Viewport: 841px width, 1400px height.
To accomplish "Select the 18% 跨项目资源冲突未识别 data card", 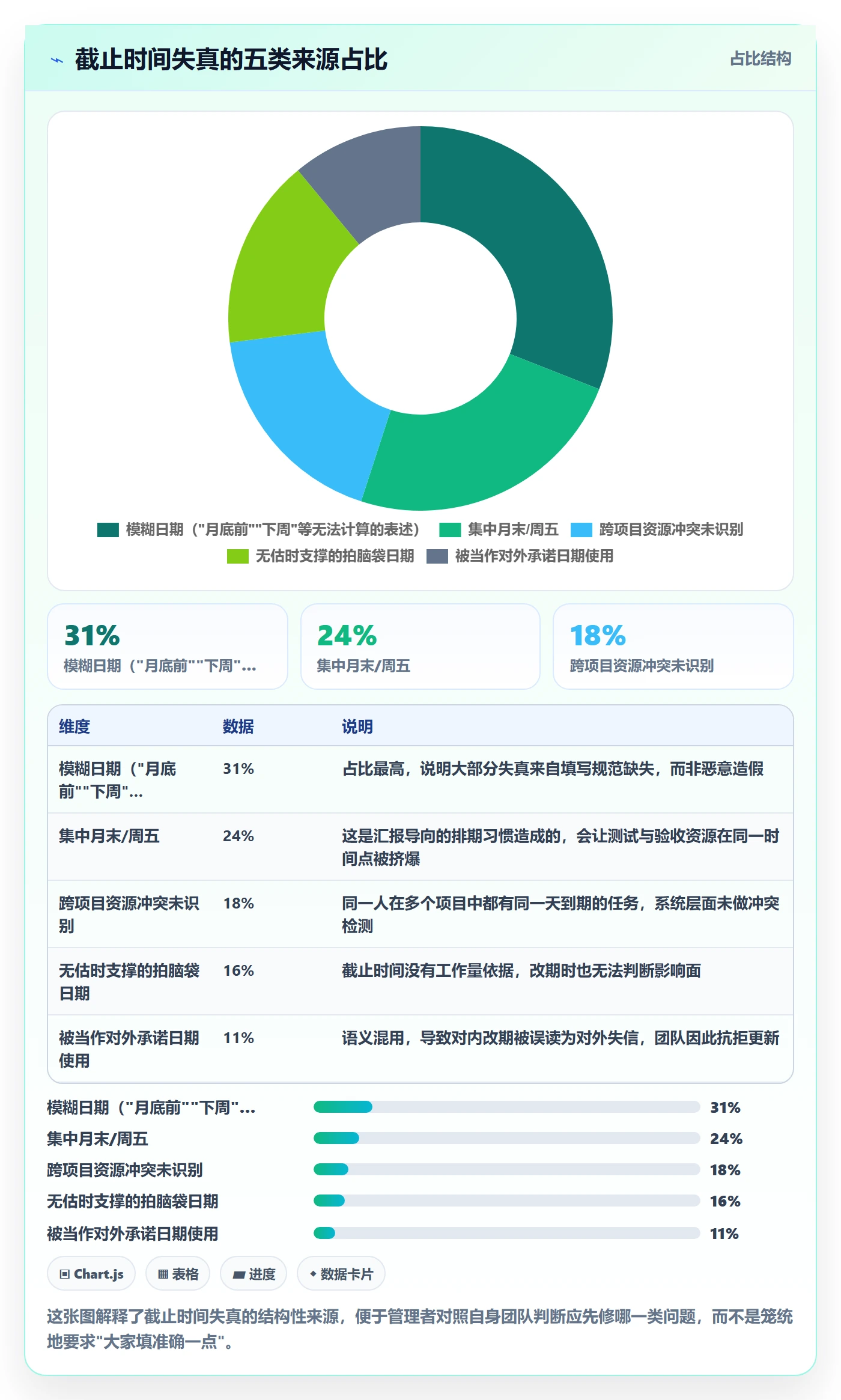I will 673,647.
